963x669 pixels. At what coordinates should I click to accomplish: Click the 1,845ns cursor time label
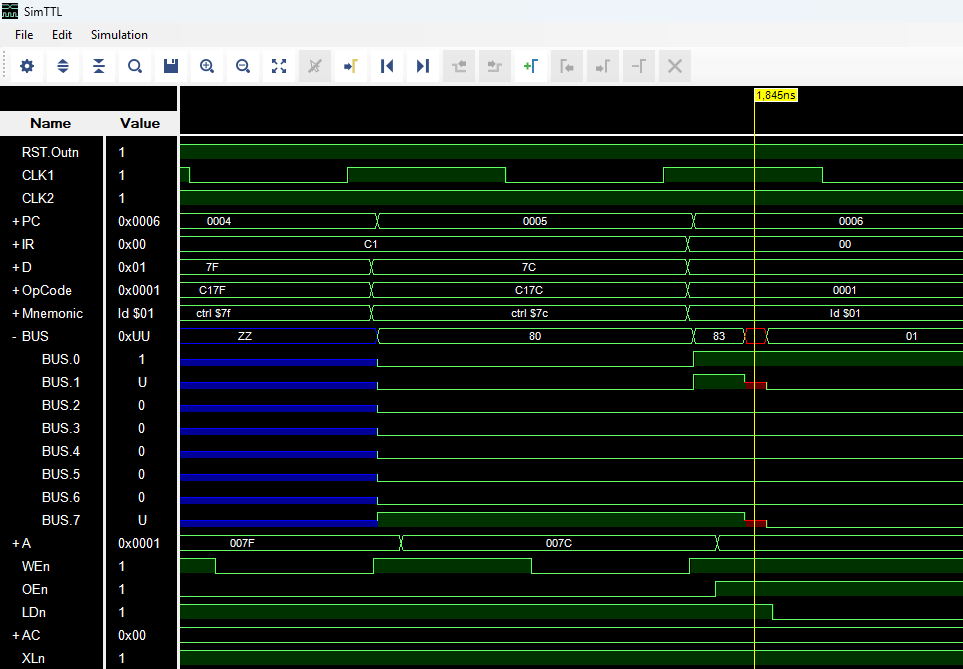tap(776, 95)
